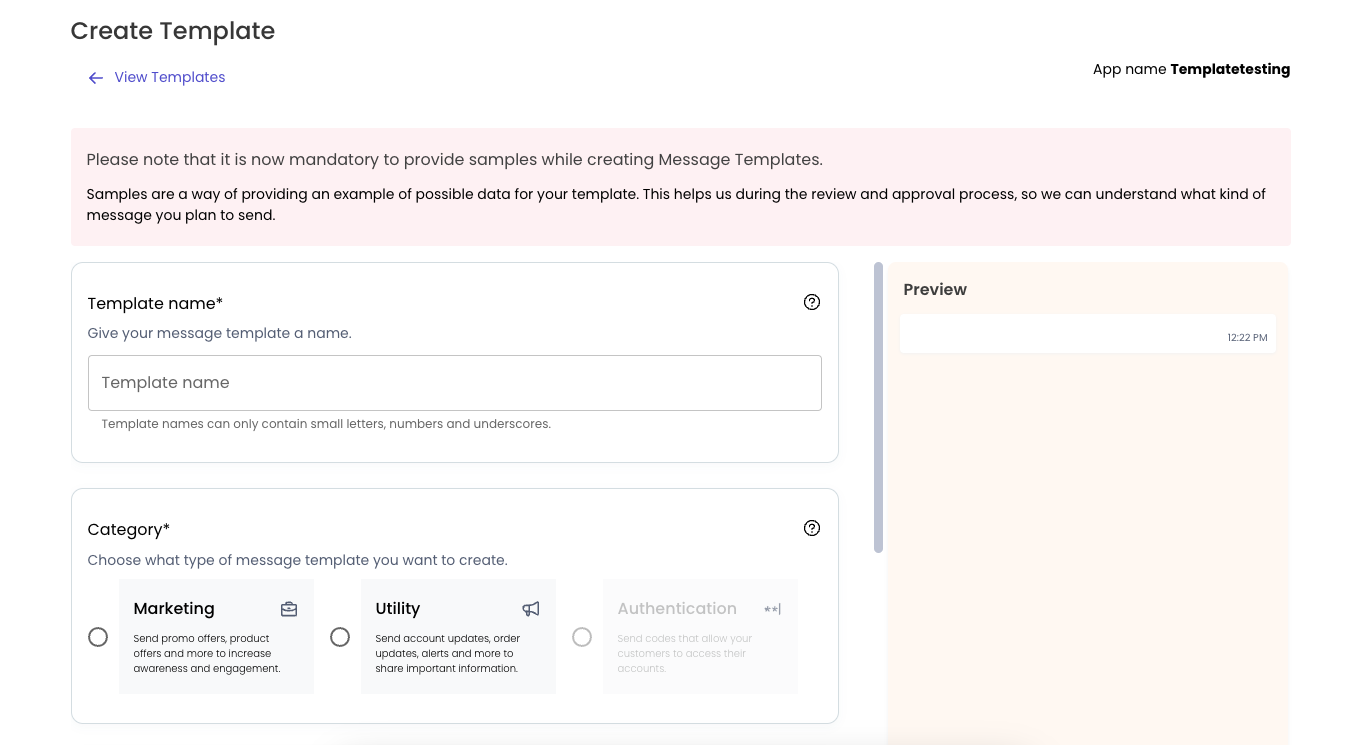Click the 12:22 PM timestamp
1351x745 pixels.
(x=1247, y=338)
